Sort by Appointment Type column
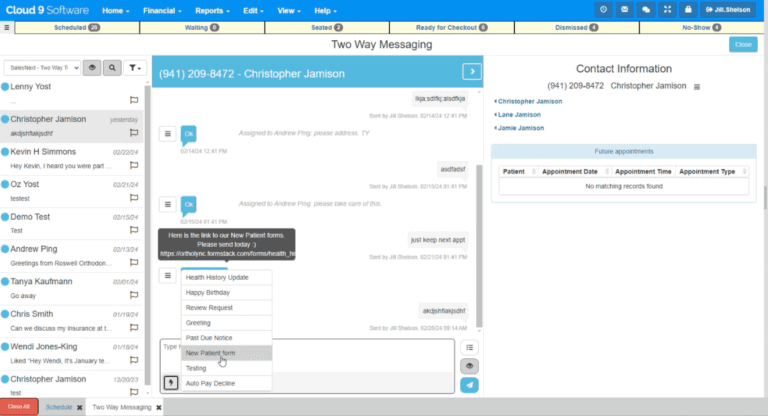The width and height of the screenshot is (768, 416). (x=712, y=171)
